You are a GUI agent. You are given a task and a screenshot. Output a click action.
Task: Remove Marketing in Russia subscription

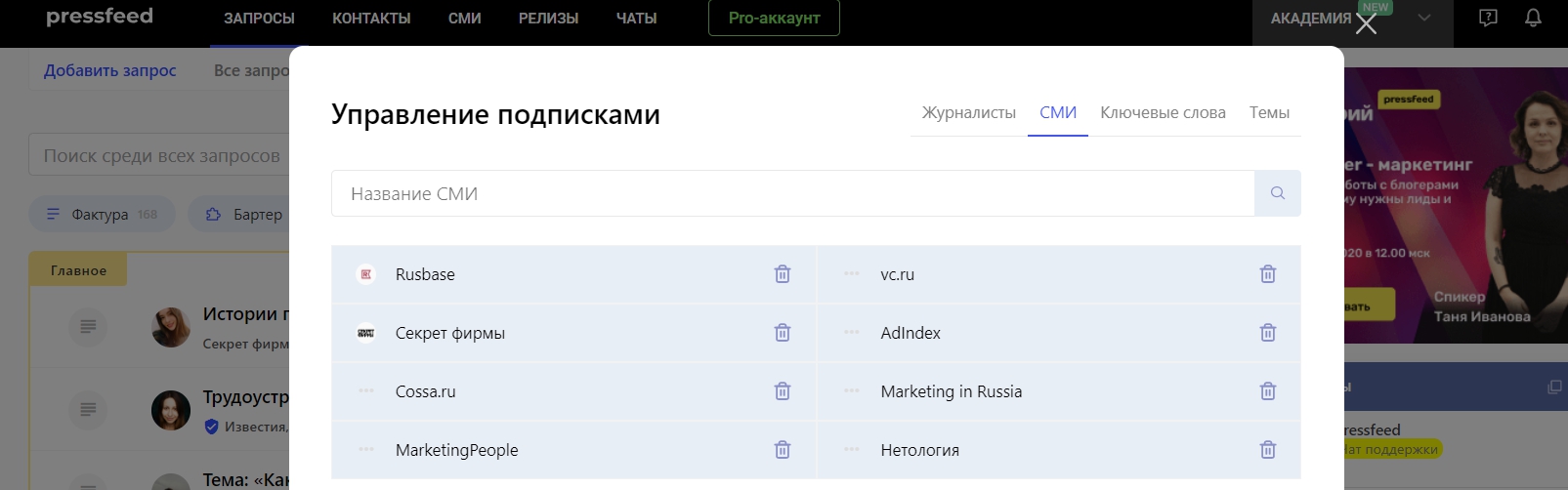[x=1267, y=391]
